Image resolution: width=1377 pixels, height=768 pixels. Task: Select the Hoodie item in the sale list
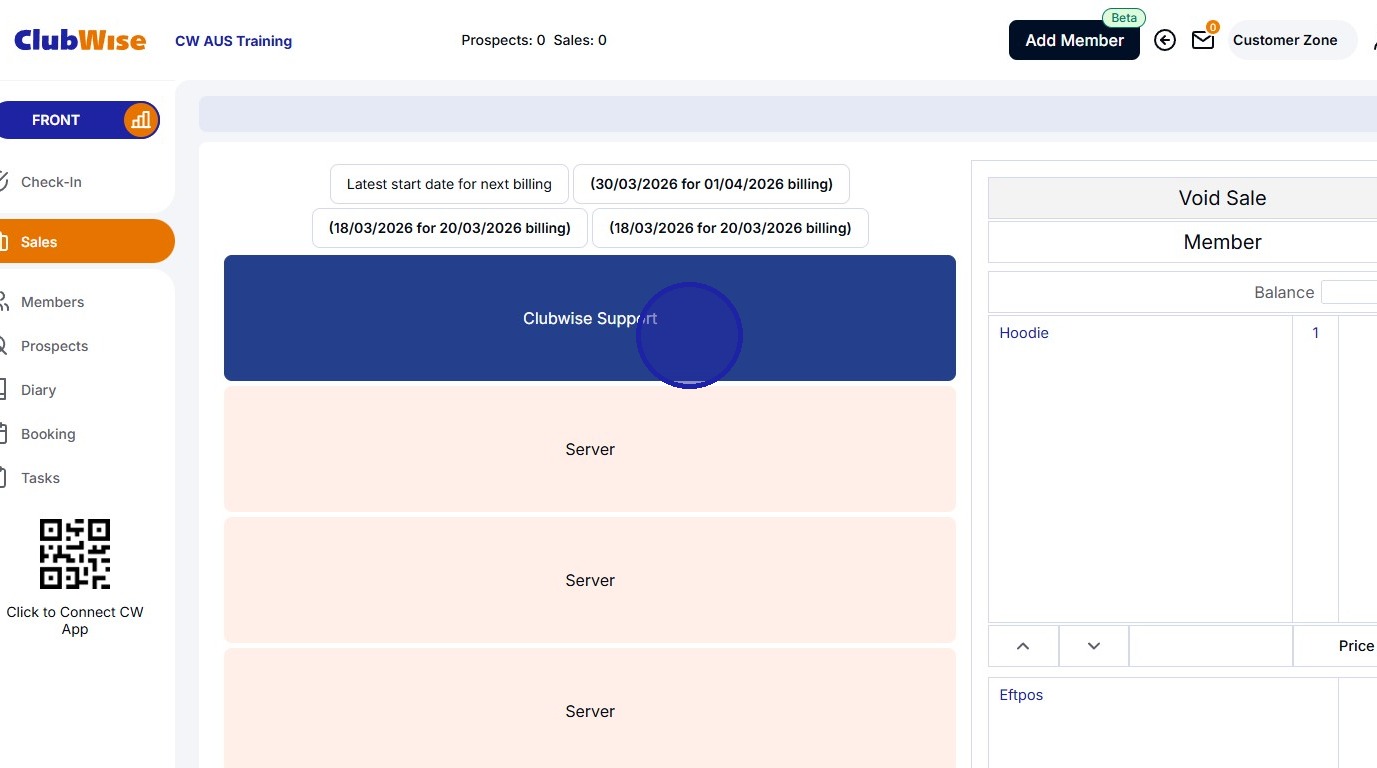click(1024, 333)
